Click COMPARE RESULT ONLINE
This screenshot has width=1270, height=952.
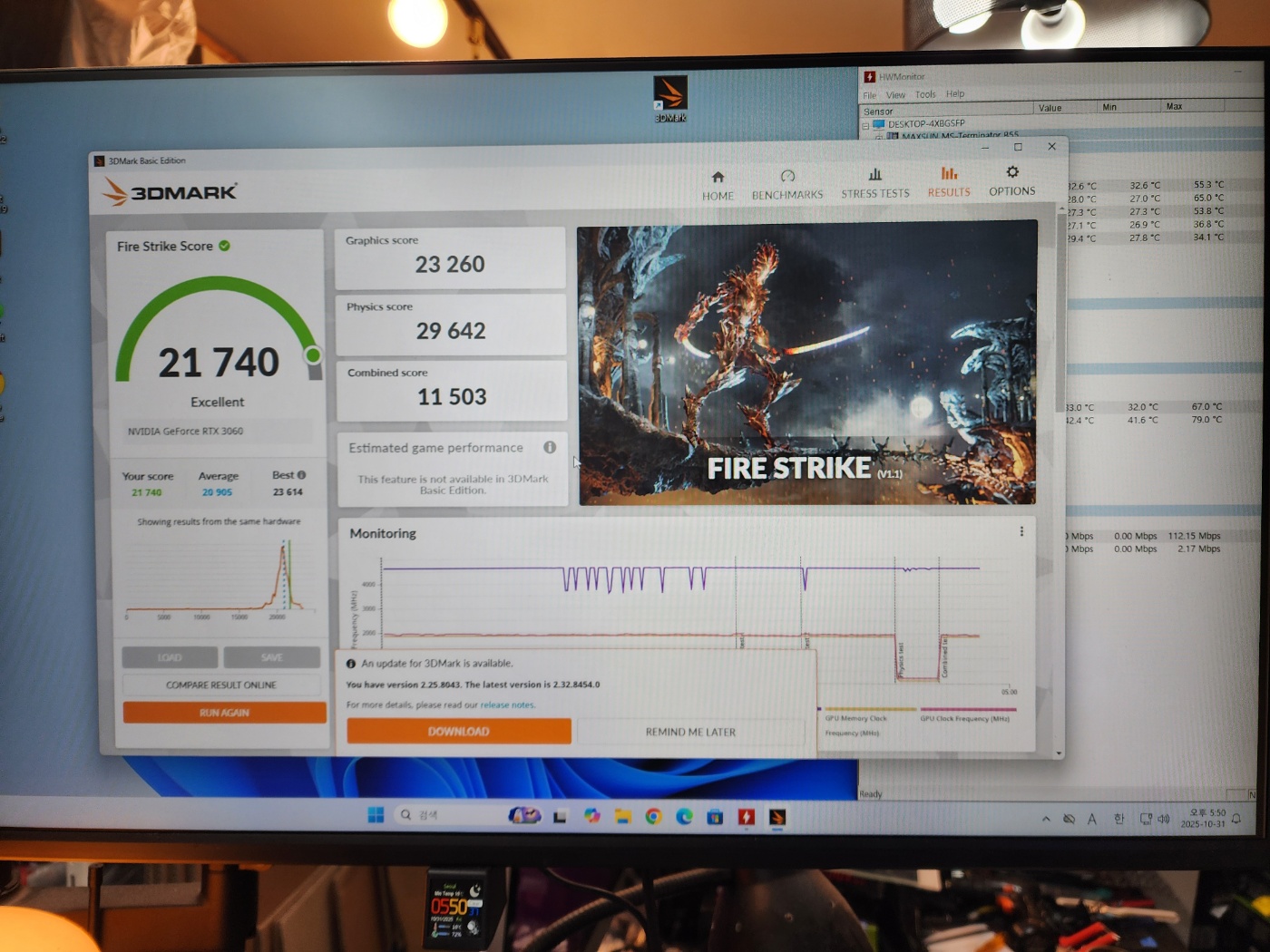click(221, 685)
